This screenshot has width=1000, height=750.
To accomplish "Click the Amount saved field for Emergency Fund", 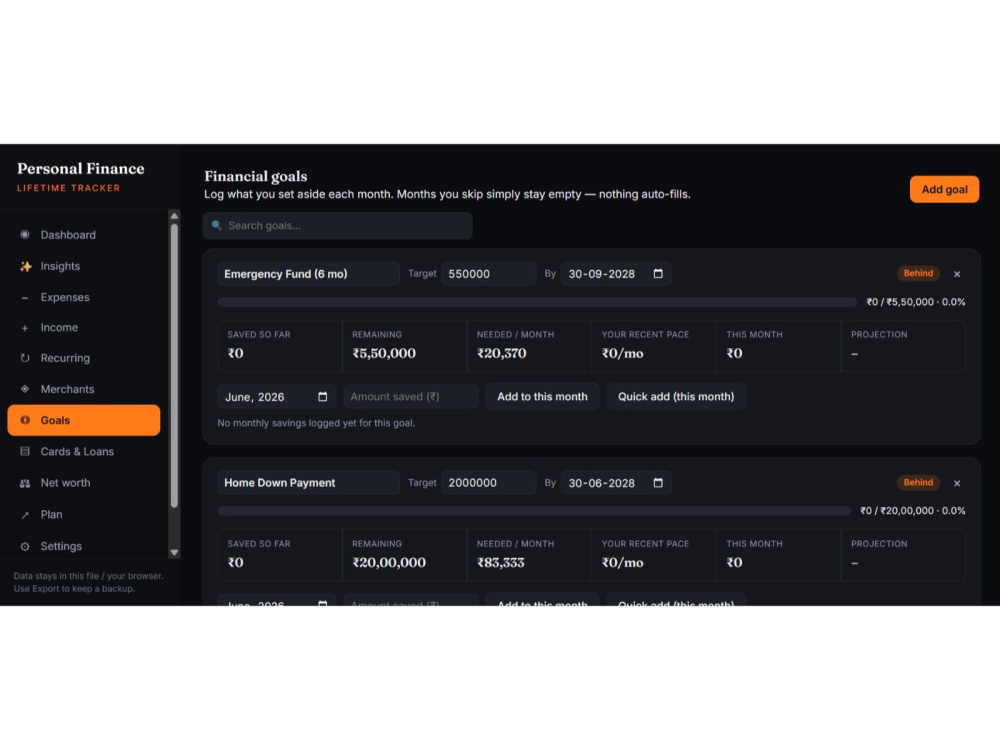I will [411, 397].
